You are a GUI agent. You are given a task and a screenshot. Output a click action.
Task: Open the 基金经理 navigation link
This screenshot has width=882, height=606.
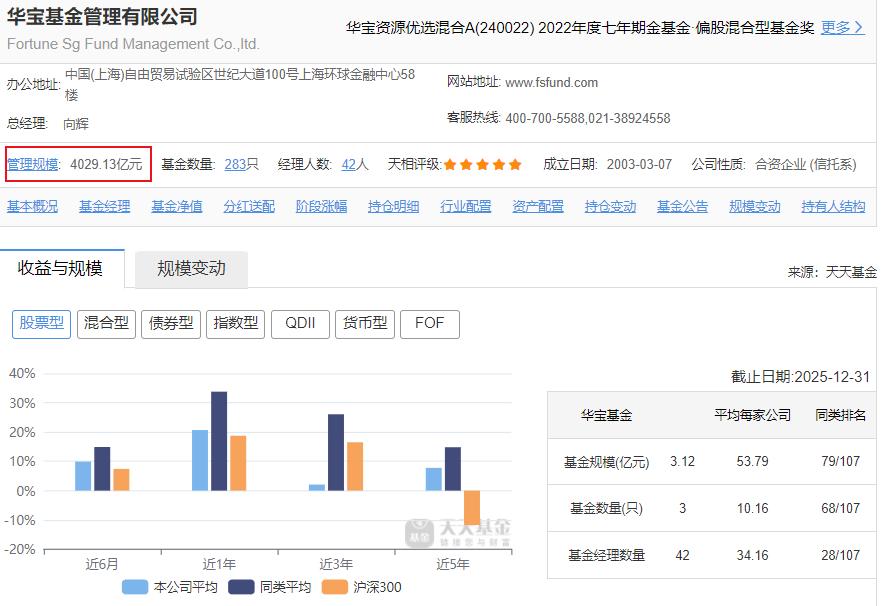(x=105, y=207)
